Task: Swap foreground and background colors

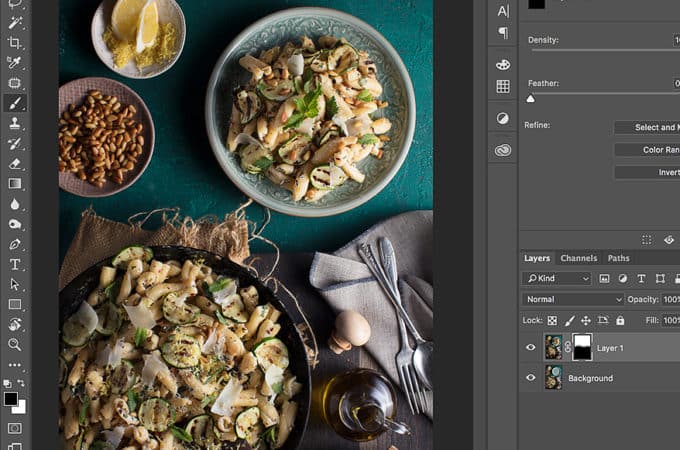Action: pos(21,383)
